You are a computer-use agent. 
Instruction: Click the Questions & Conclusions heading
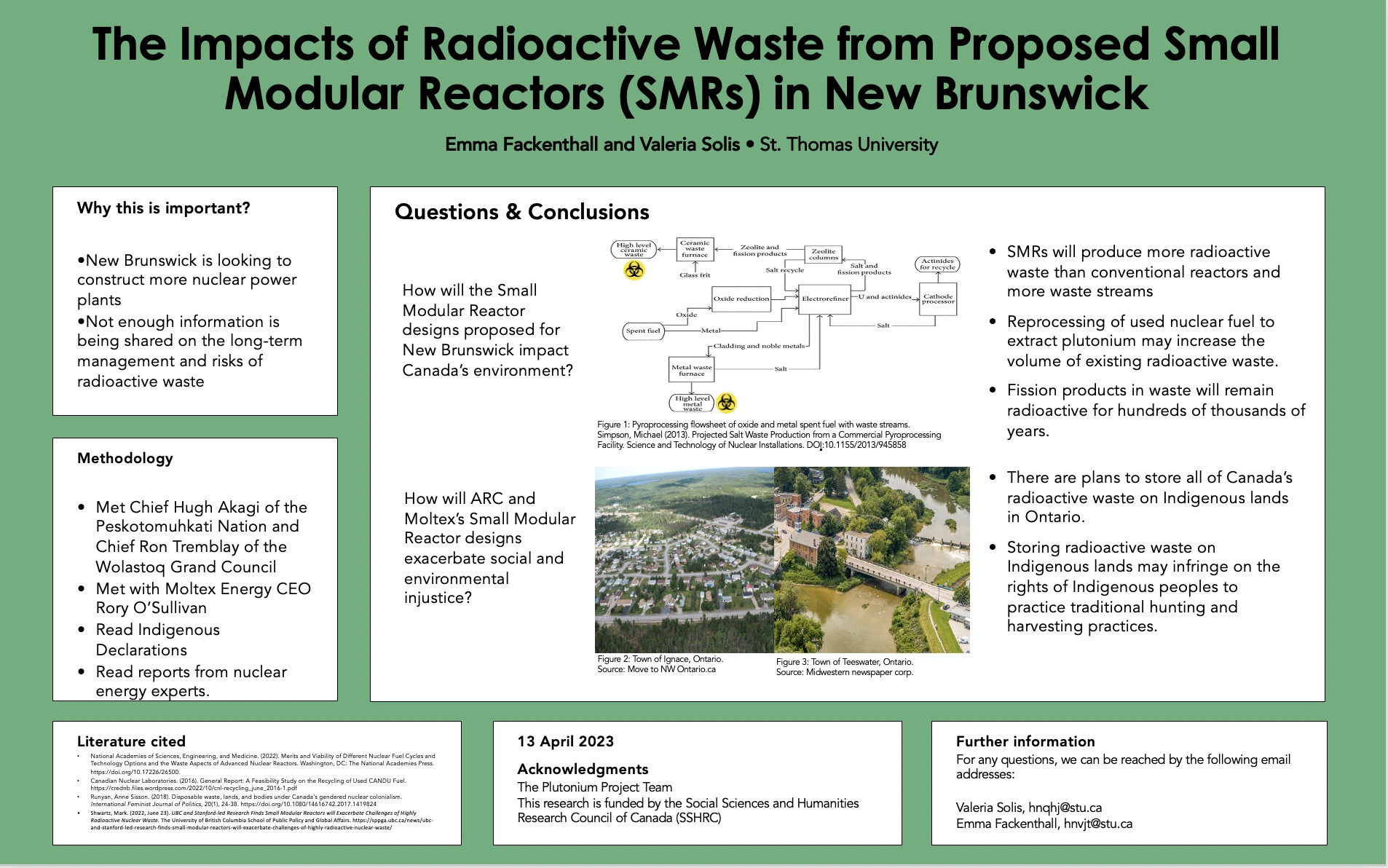(x=522, y=212)
